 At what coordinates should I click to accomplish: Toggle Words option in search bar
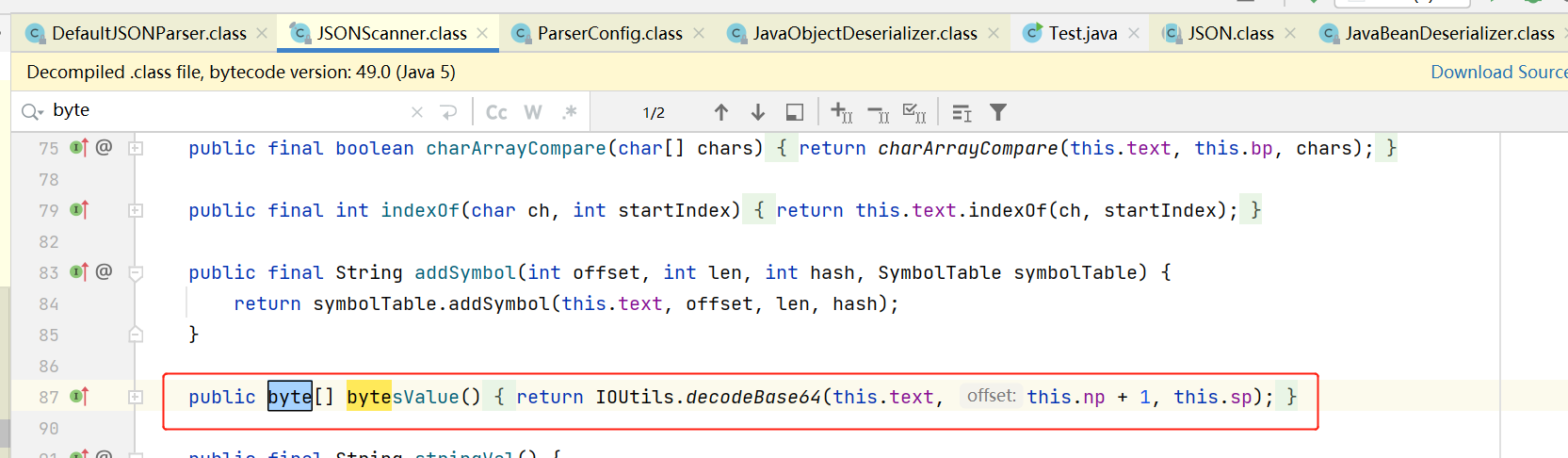click(533, 112)
